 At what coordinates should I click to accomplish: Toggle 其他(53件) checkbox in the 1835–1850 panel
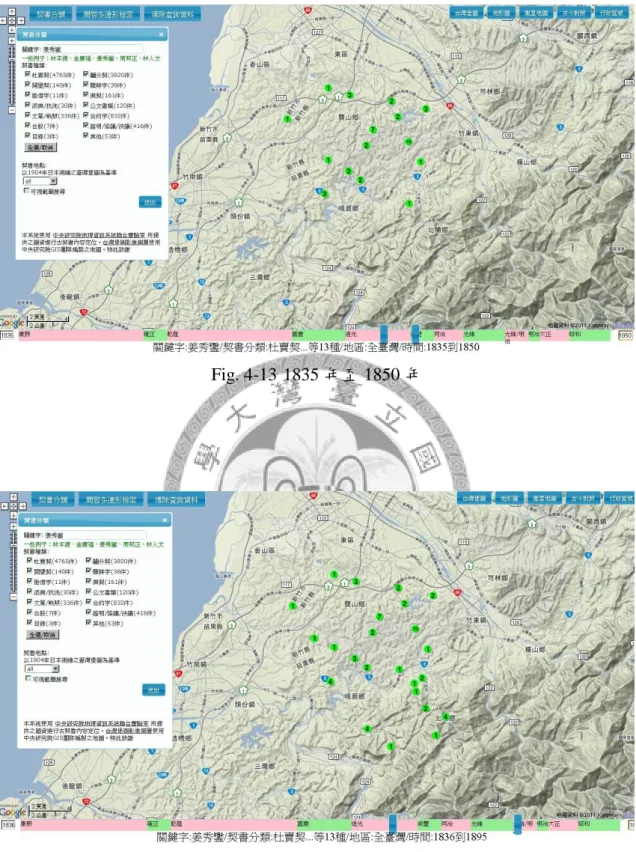[86, 135]
